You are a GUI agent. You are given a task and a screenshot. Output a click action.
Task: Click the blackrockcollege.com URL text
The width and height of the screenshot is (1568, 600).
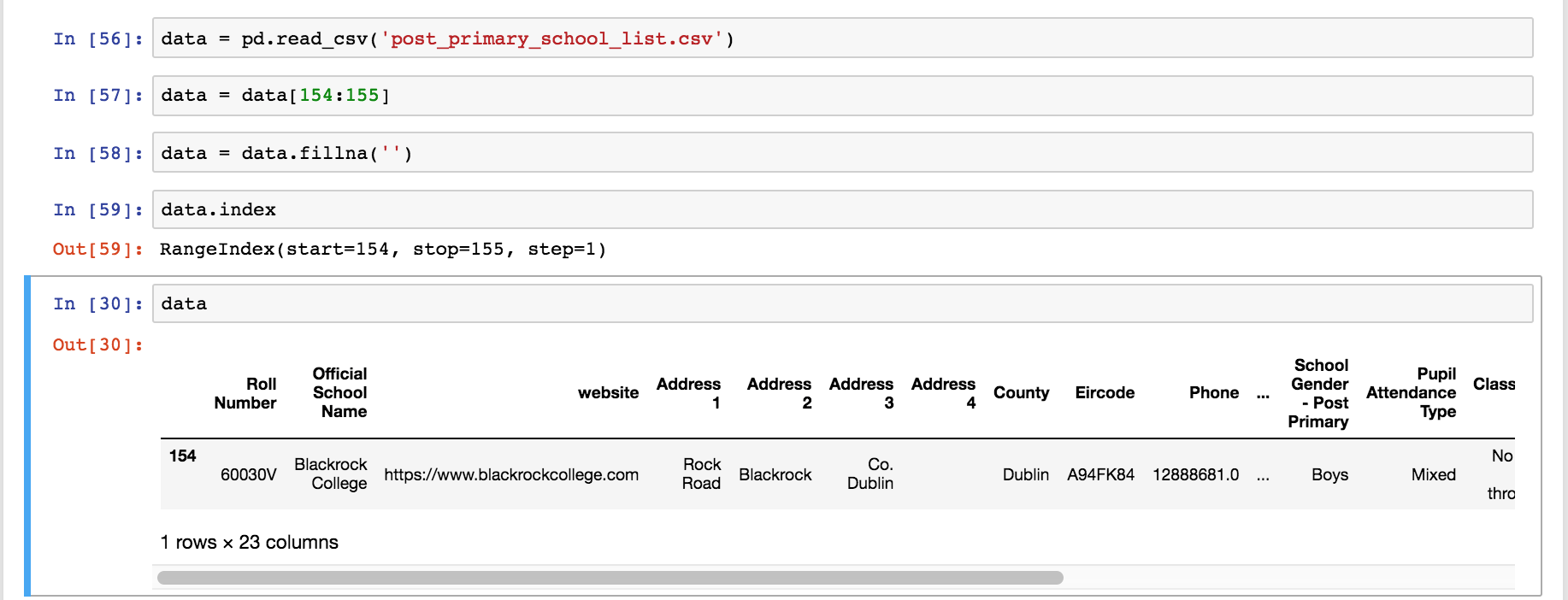tap(510, 474)
